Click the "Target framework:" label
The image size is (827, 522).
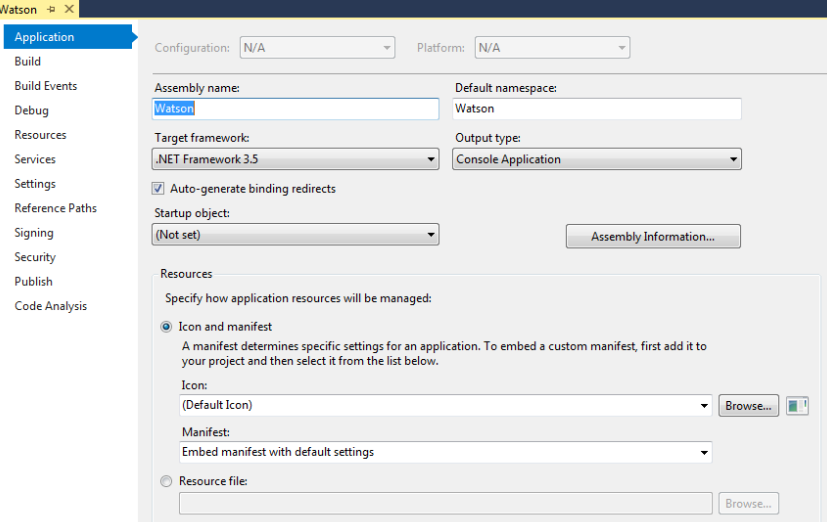click(201, 138)
